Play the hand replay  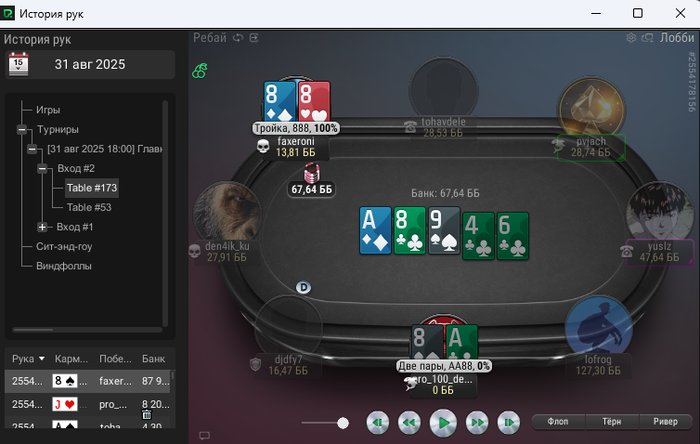(x=443, y=422)
